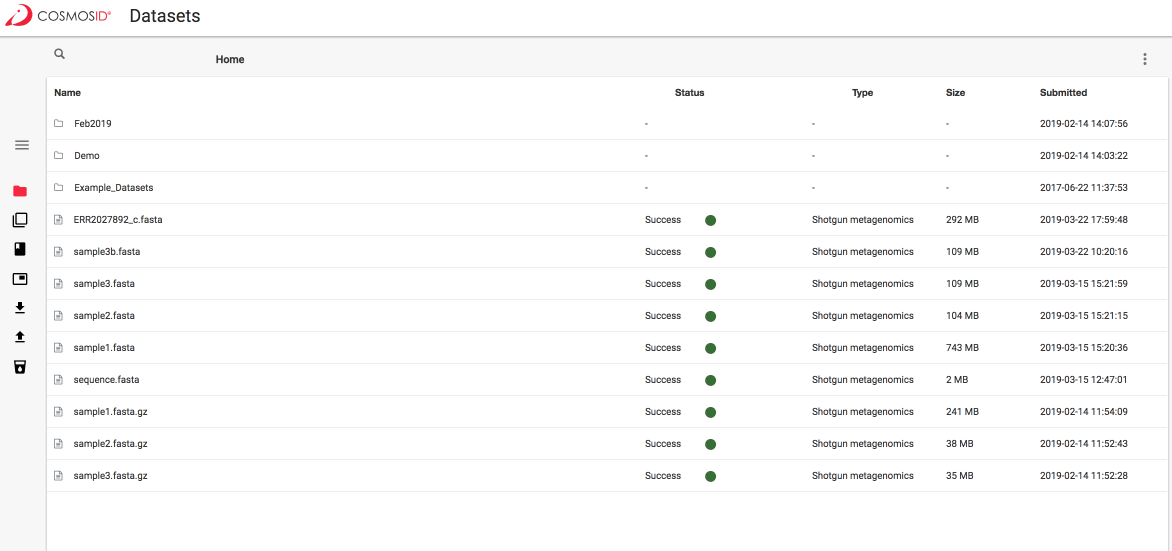Click the 743 MB size cell
Image resolution: width=1172 pixels, height=551 pixels.
[962, 348]
